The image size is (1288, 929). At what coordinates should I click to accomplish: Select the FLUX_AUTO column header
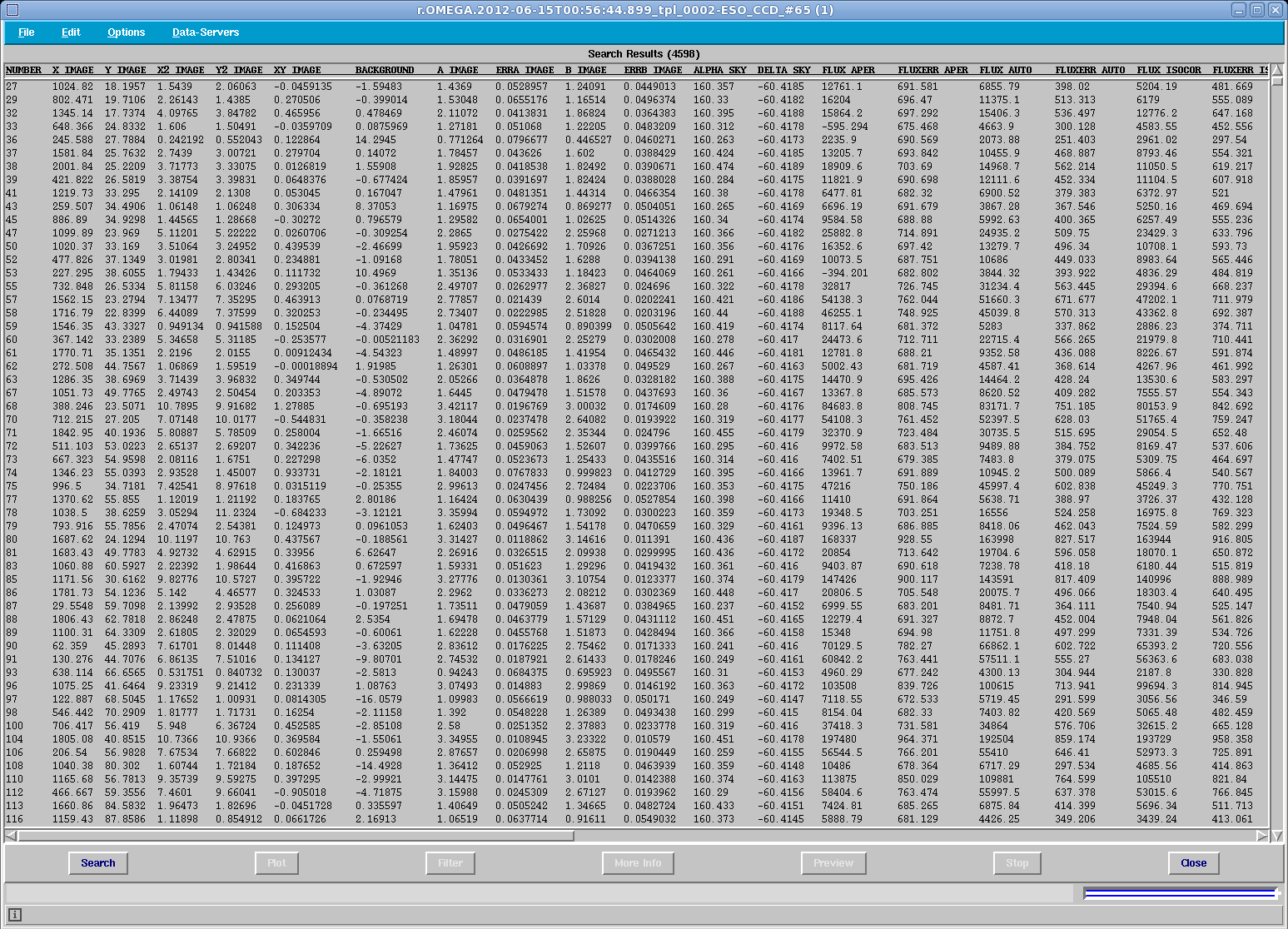click(1005, 70)
